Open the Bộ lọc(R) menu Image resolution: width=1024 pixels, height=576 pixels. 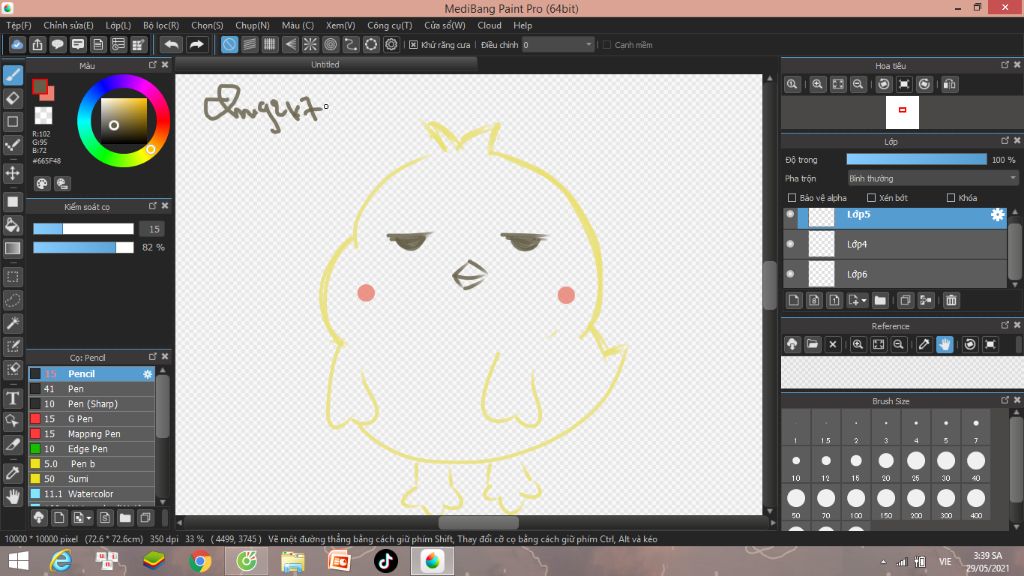pos(161,25)
